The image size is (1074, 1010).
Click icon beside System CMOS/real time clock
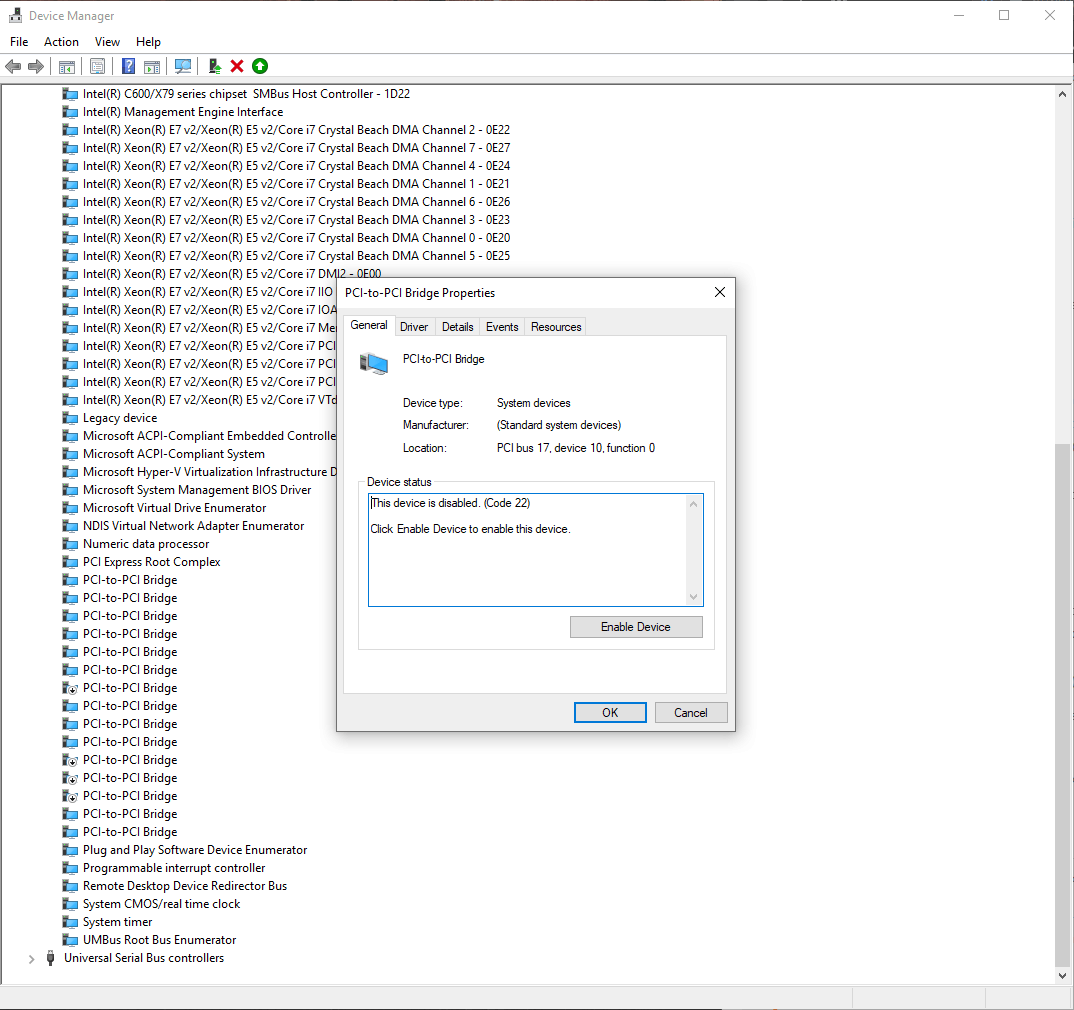[x=70, y=904]
